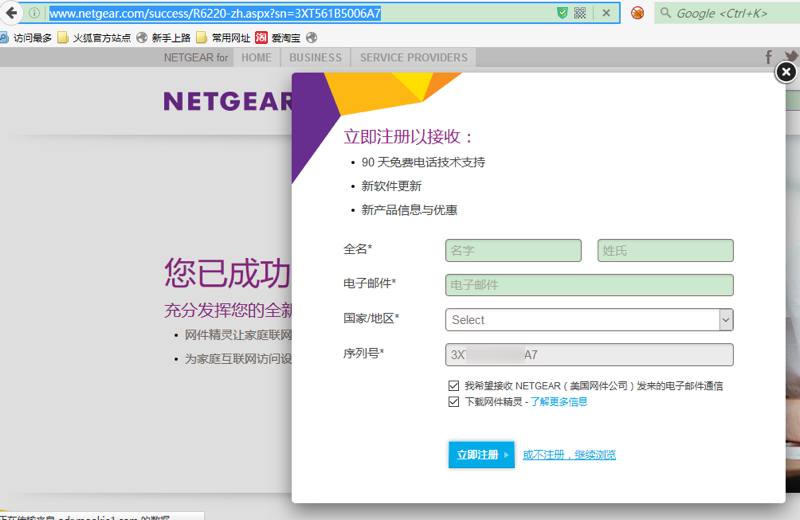
Task: Open the 常用网址 bookmark folder
Action: click(x=223, y=38)
